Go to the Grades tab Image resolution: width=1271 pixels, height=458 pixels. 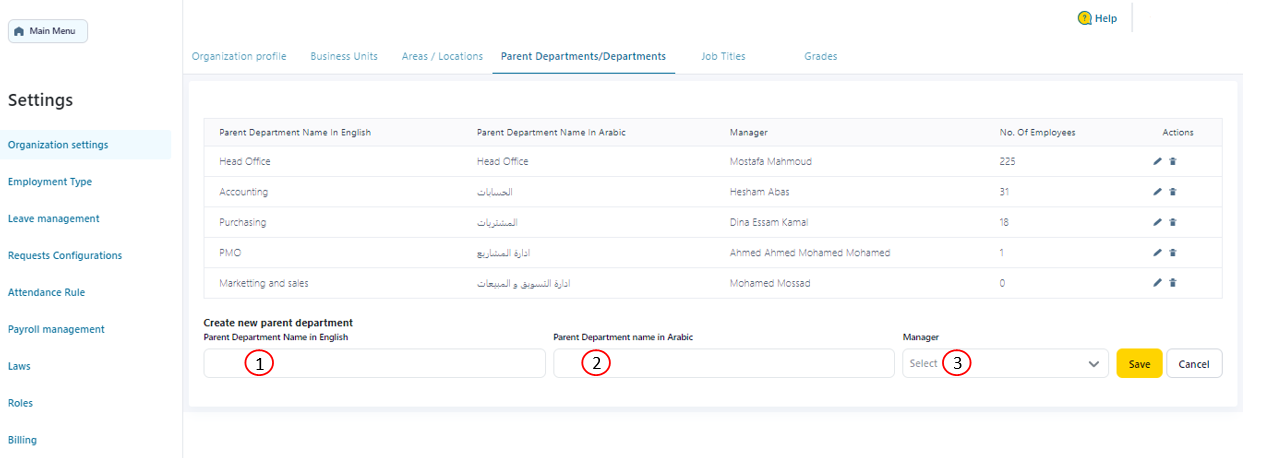(820, 57)
